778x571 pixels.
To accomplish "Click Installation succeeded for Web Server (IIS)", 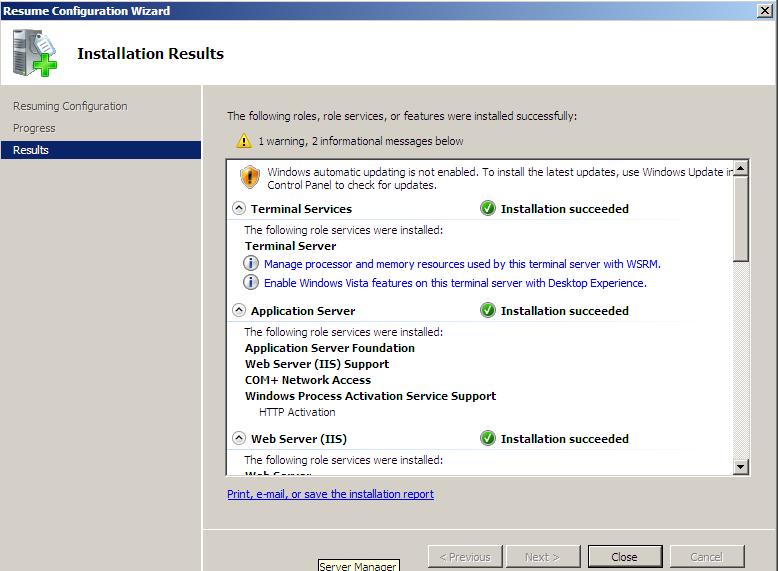I will (565, 439).
